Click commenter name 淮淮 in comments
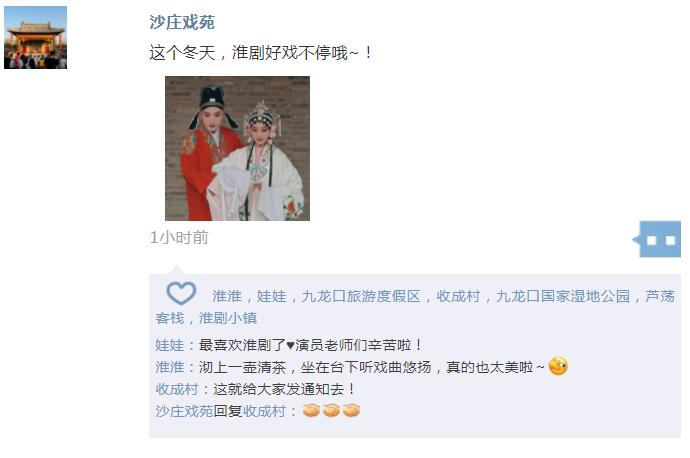Image resolution: width=690 pixels, height=458 pixels. (x=169, y=367)
